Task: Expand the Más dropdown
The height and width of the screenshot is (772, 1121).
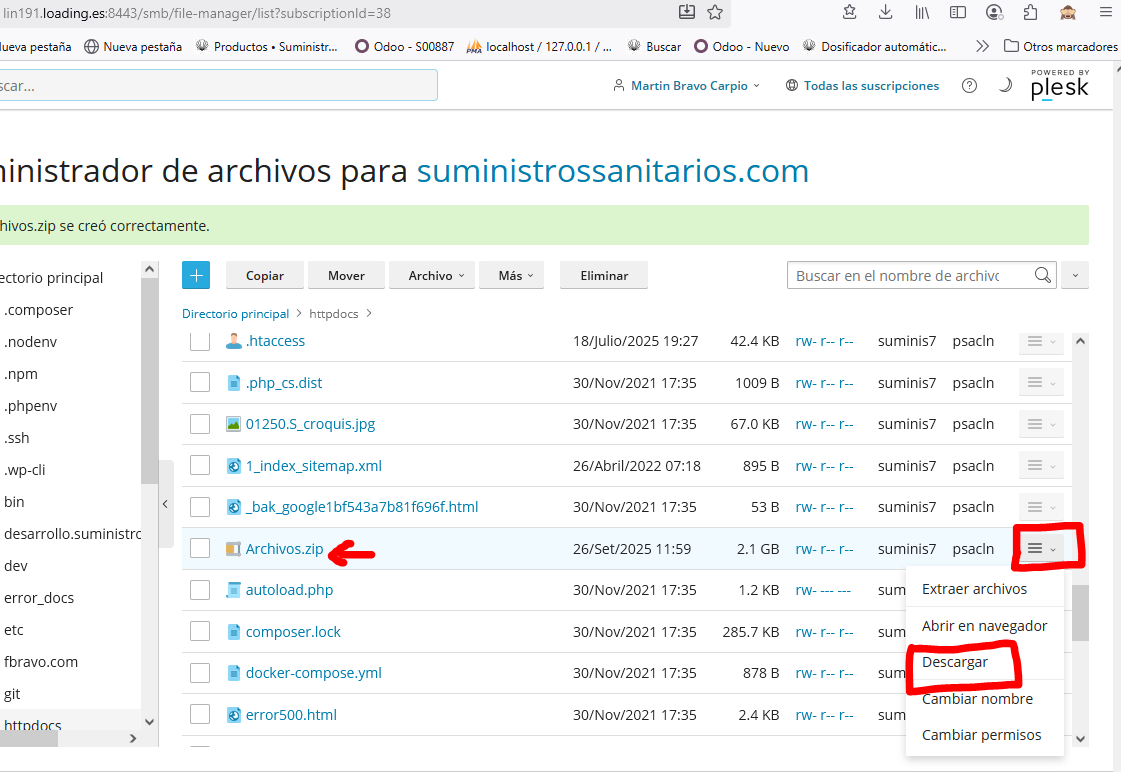Action: (515, 276)
